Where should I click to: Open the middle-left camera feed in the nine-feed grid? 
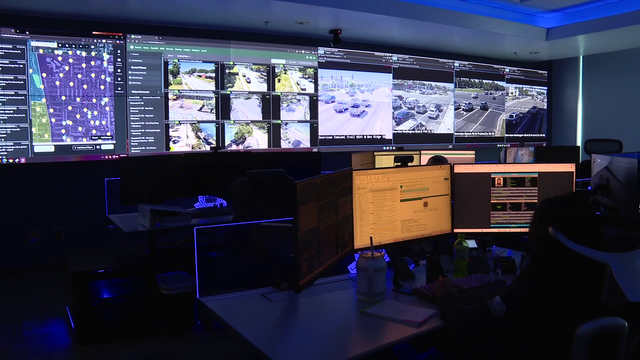(192, 106)
